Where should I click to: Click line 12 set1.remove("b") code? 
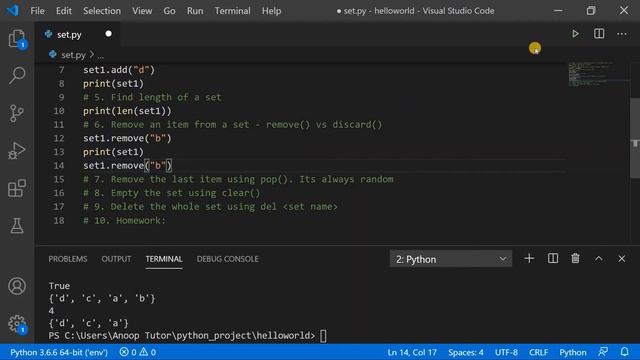[x=127, y=138]
